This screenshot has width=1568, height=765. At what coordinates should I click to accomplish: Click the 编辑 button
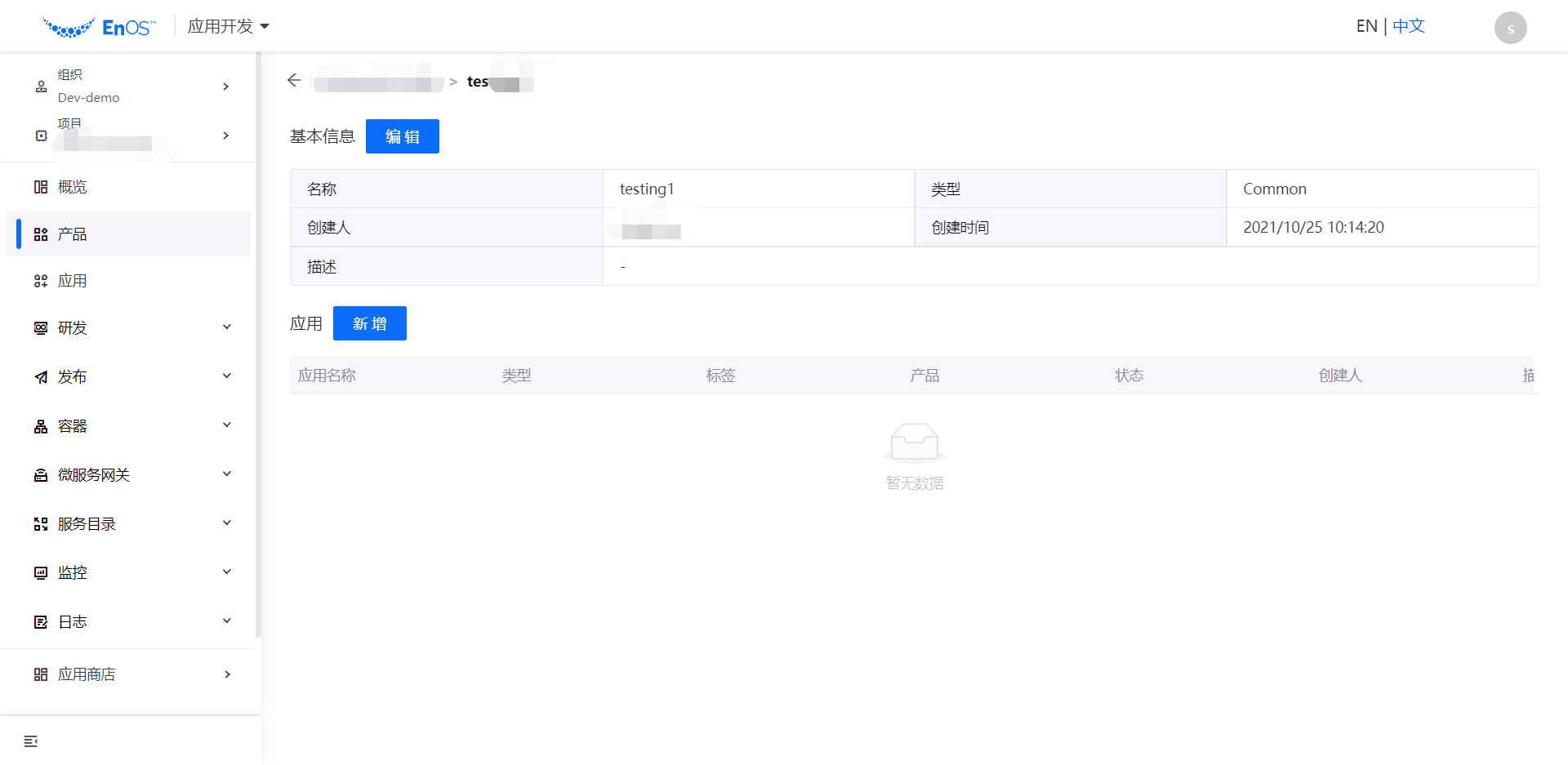click(x=402, y=136)
